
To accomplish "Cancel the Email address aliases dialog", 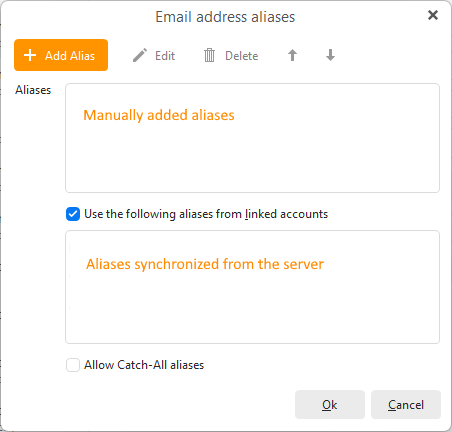I will click(406, 405).
